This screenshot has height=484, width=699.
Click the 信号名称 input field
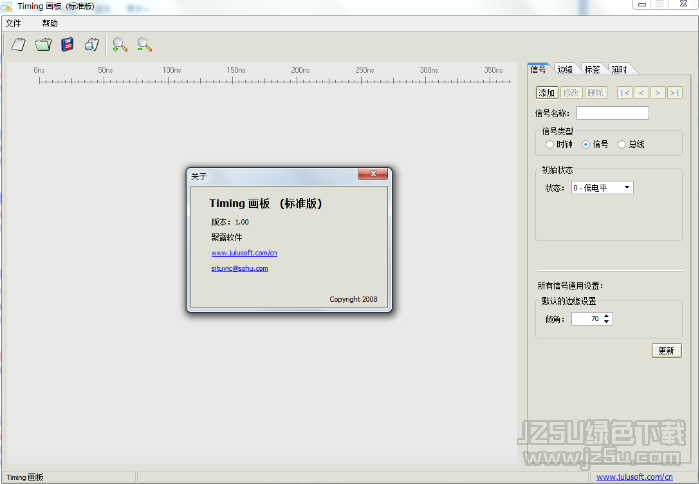point(613,113)
